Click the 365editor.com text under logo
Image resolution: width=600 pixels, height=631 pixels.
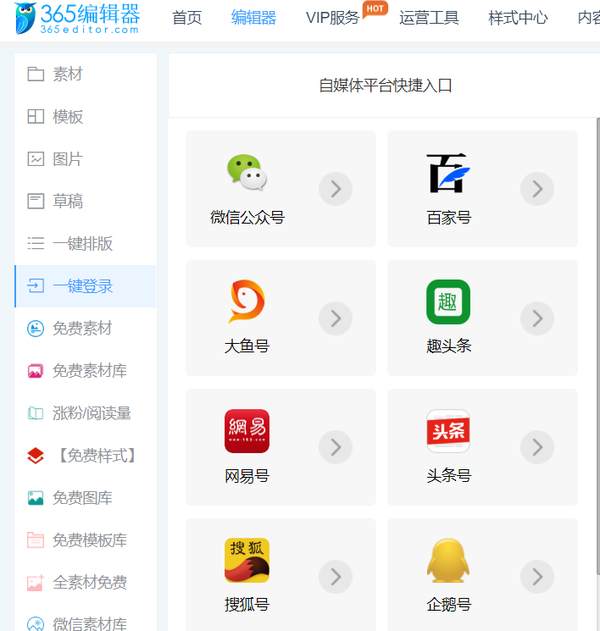pos(89,29)
